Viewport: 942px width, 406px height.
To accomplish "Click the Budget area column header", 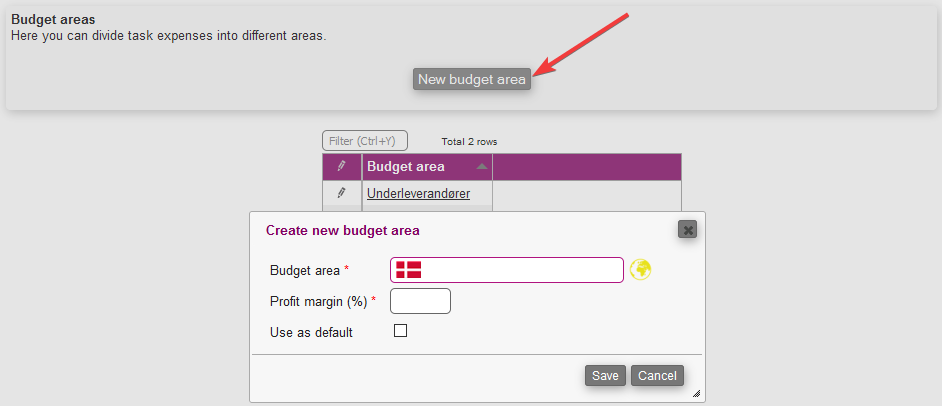I will tap(427, 167).
